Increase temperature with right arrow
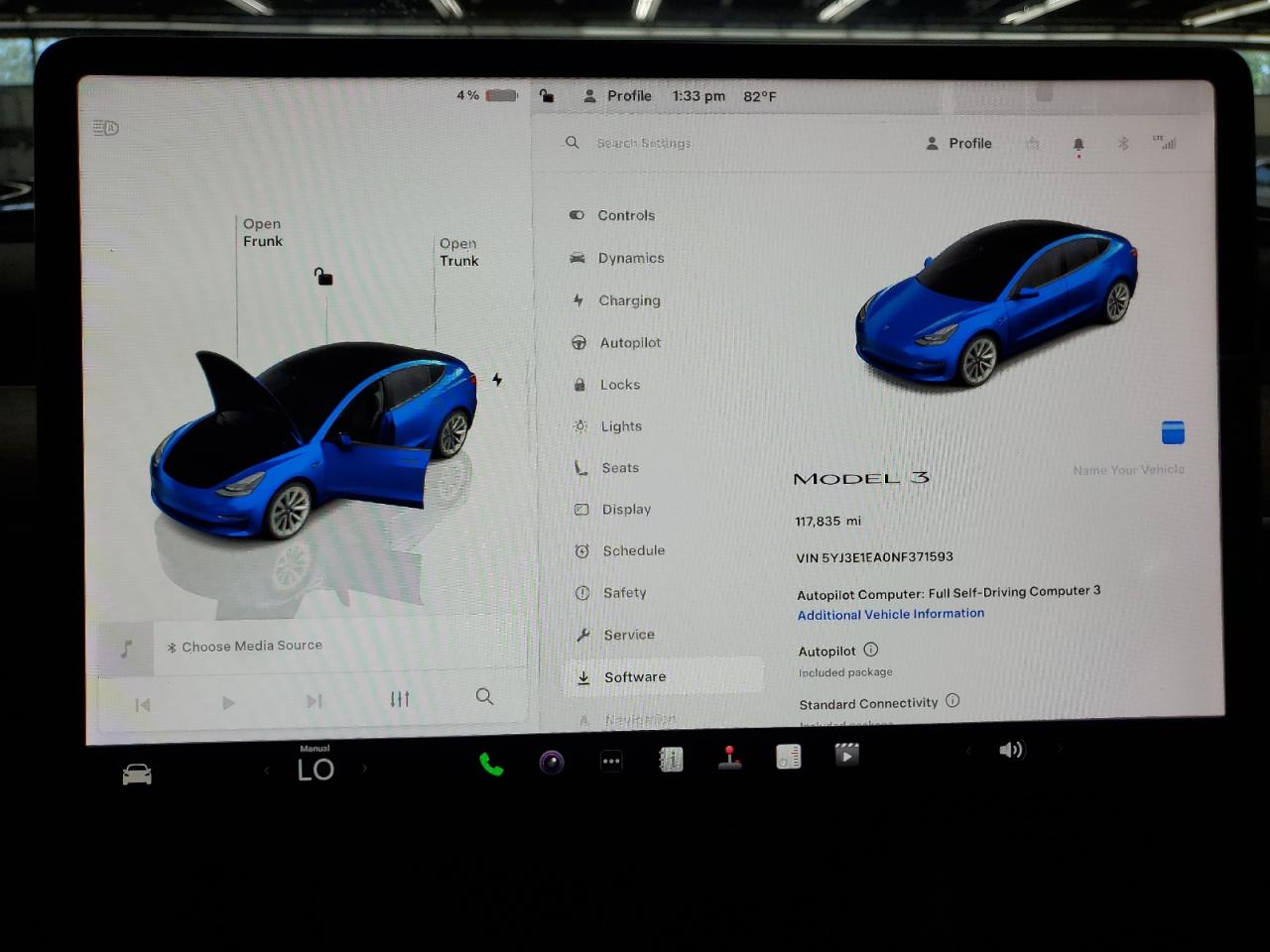This screenshot has width=1270, height=952. click(x=364, y=768)
